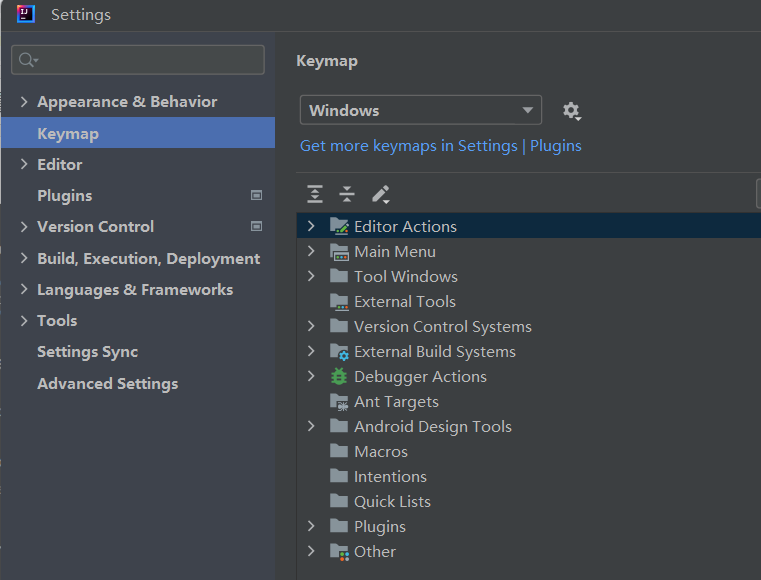Select the Android Design Tools row text
Viewport: 761px width, 580px height.
433,427
